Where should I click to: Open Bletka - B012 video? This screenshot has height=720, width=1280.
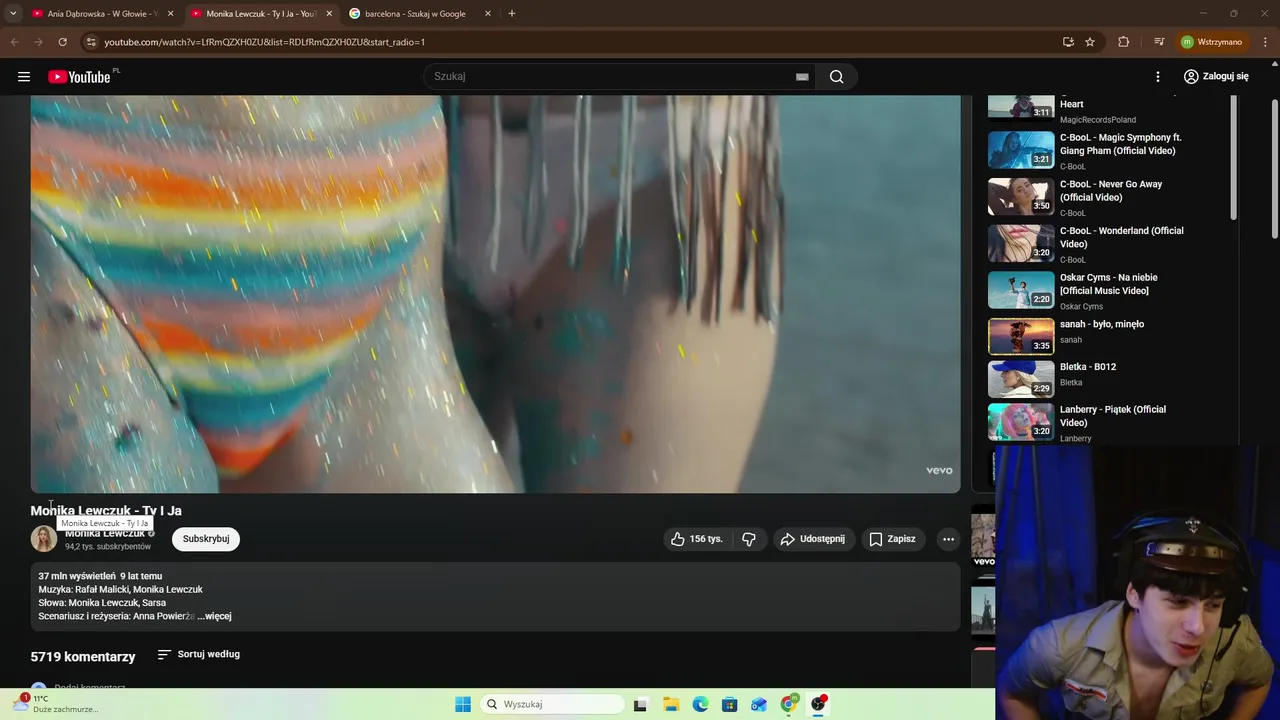1021,380
